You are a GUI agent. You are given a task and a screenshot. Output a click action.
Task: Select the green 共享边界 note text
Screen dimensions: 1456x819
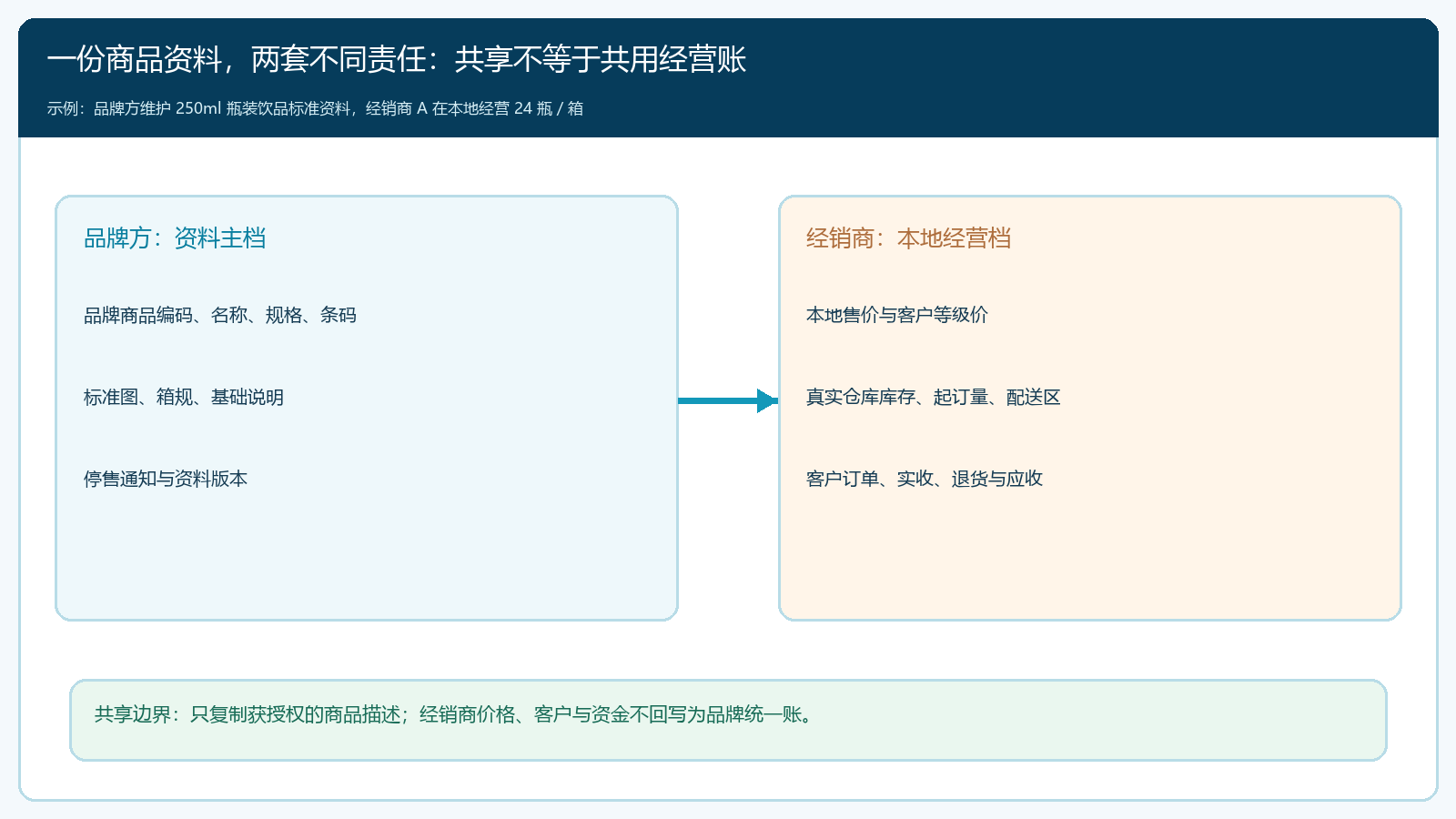pyautogui.click(x=453, y=714)
